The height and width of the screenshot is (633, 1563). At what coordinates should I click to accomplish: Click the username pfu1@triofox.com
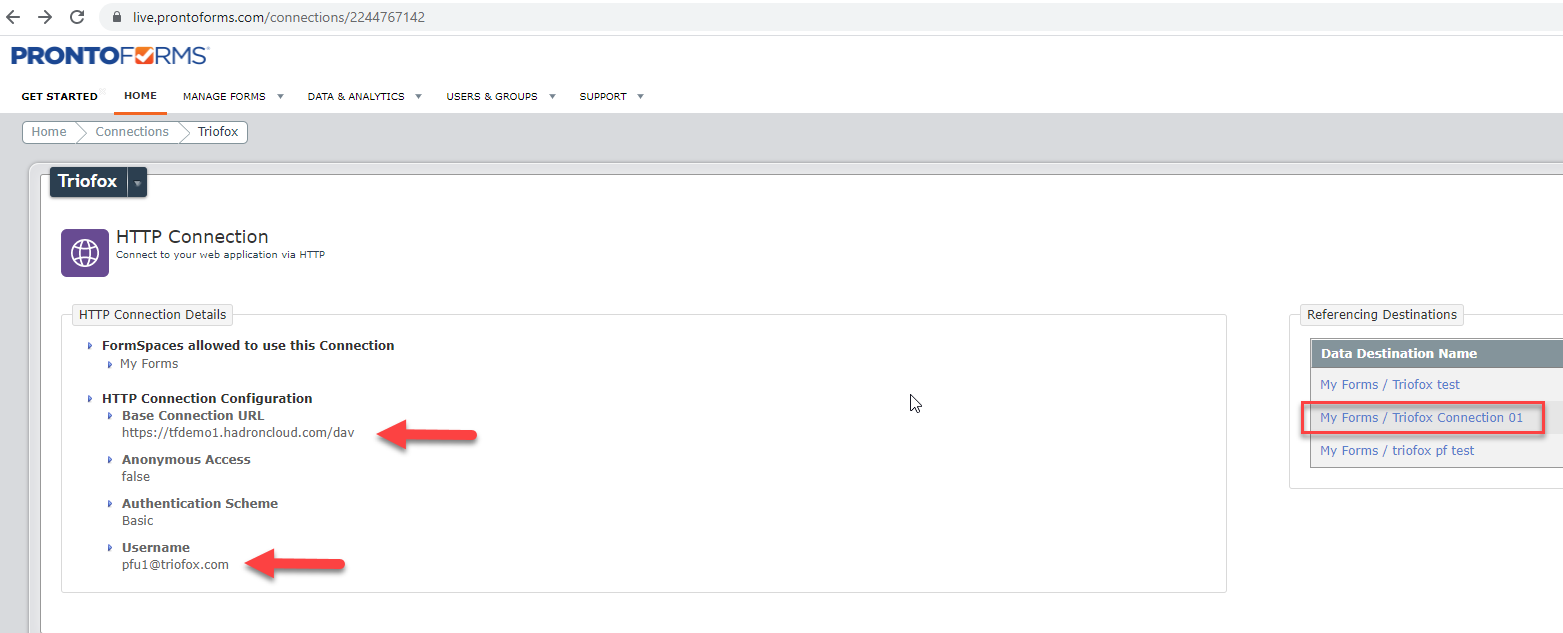(175, 565)
